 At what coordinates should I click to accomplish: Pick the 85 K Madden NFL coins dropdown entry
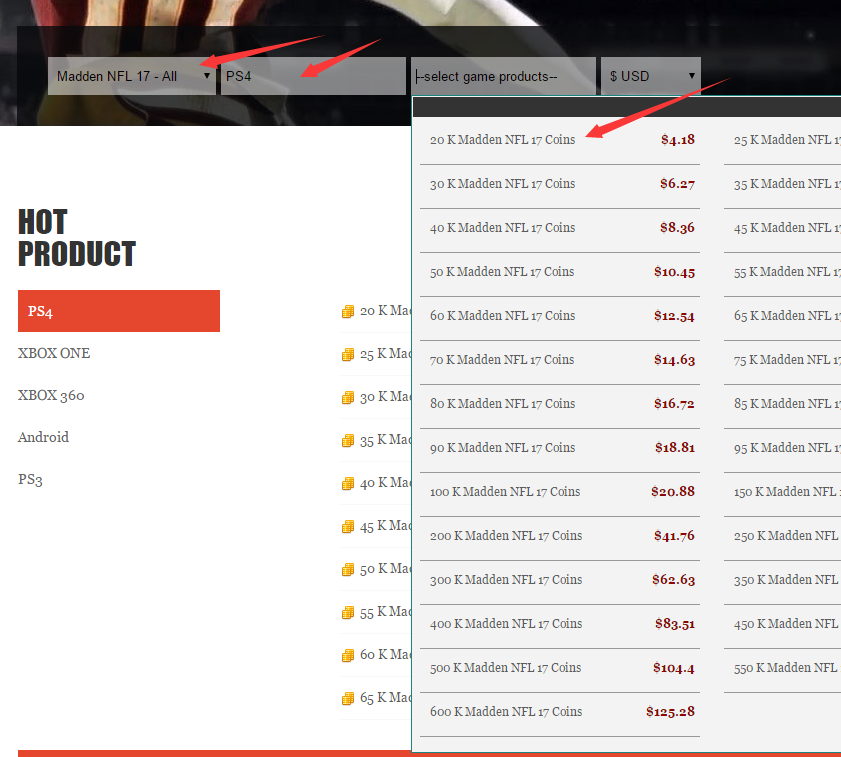pos(783,404)
